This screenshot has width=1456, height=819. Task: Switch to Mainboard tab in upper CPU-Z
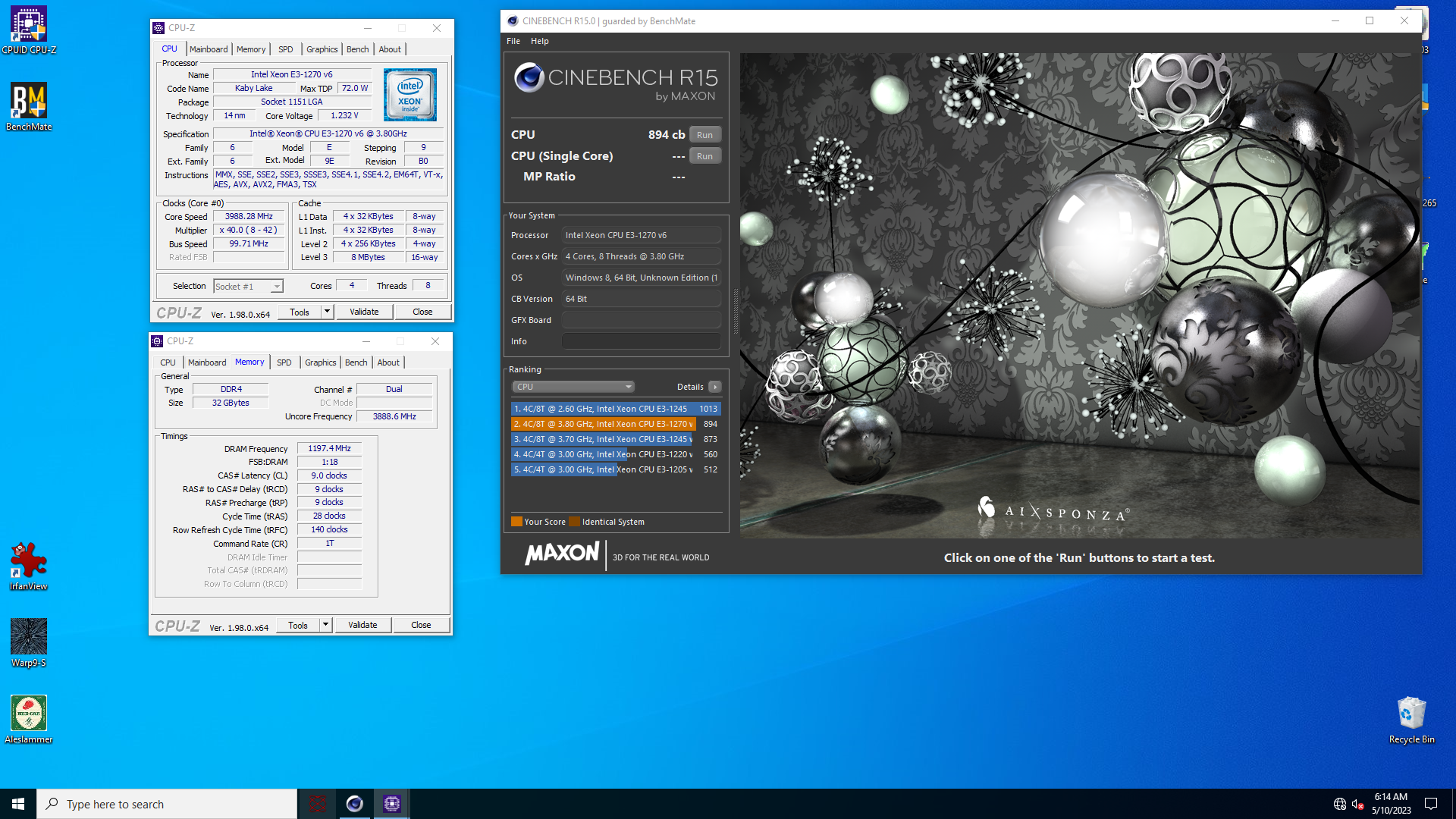coord(209,49)
